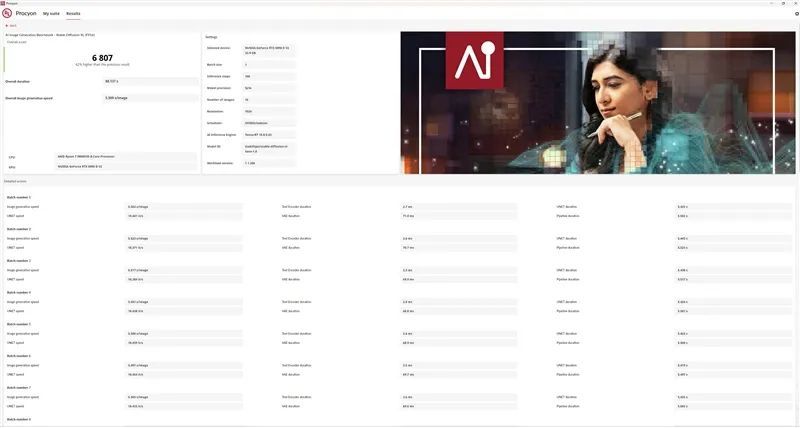Click Batch 7 Pipeline duration value
Viewport: 800px width, 428px height.
click(734, 407)
